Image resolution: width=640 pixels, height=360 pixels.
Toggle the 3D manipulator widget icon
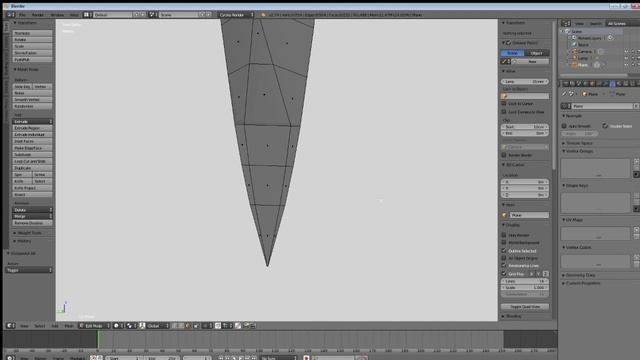[142, 326]
